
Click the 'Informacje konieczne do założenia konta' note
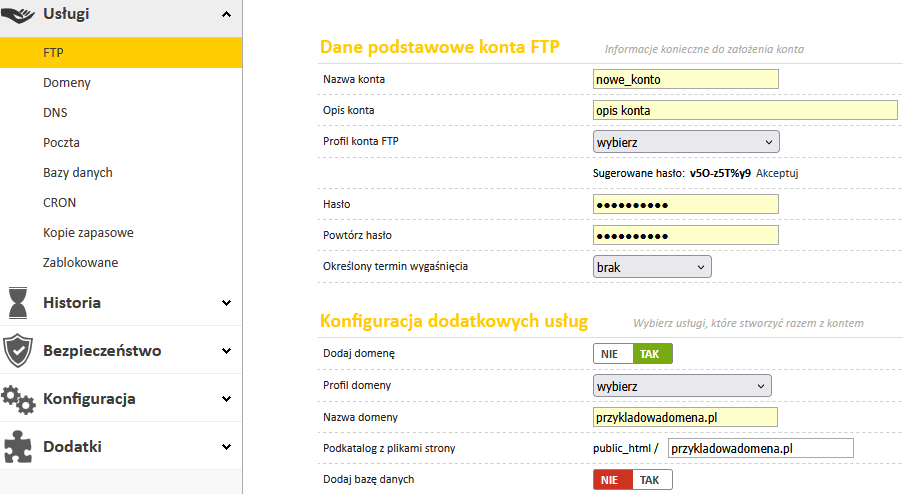tap(704, 50)
